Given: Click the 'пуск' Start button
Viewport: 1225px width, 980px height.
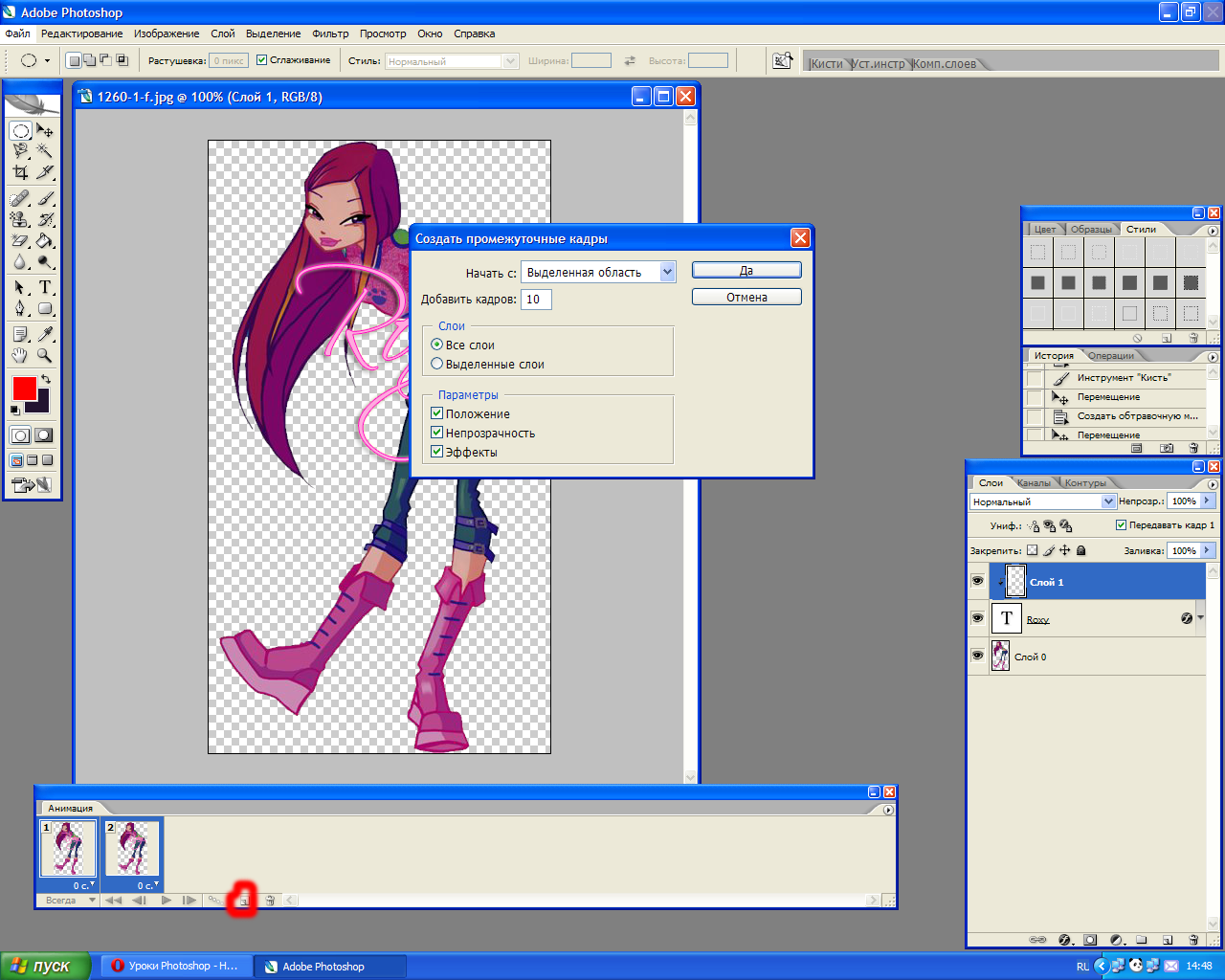Looking at the screenshot, I should coord(45,966).
